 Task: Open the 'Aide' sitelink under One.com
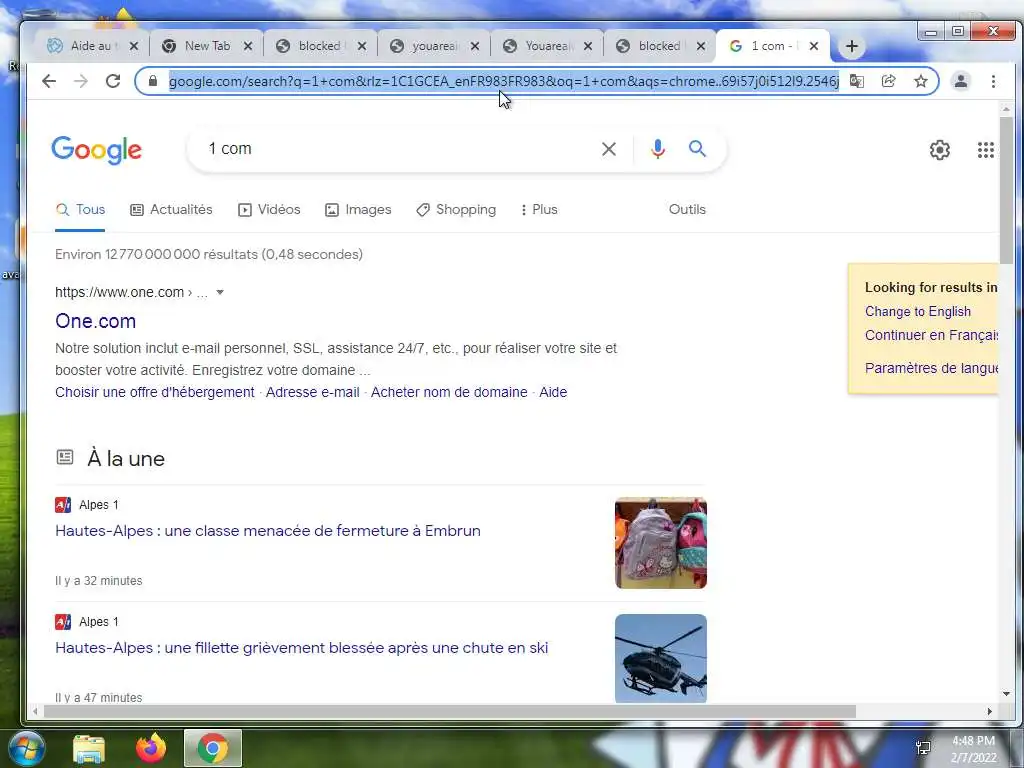click(x=553, y=392)
